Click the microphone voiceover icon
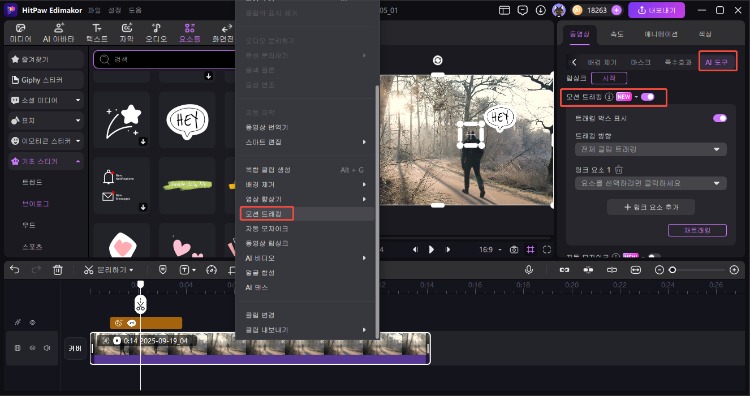The height and width of the screenshot is (396, 750). (x=529, y=270)
